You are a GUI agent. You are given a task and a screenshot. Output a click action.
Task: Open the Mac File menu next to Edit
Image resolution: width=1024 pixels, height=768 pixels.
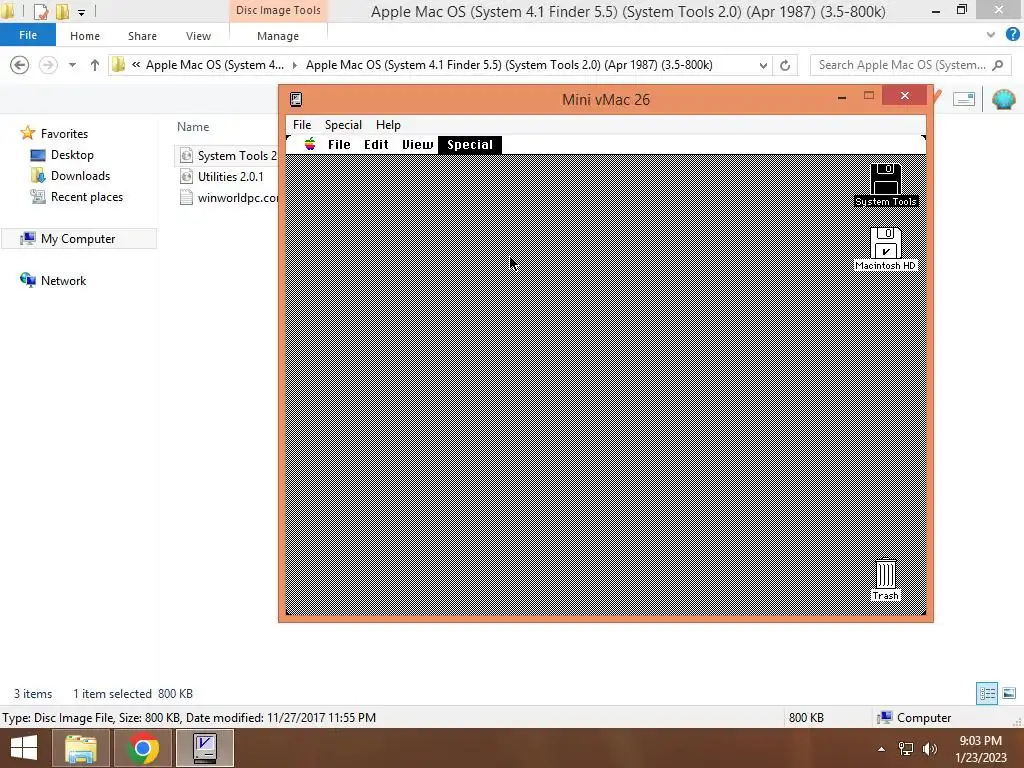click(339, 144)
